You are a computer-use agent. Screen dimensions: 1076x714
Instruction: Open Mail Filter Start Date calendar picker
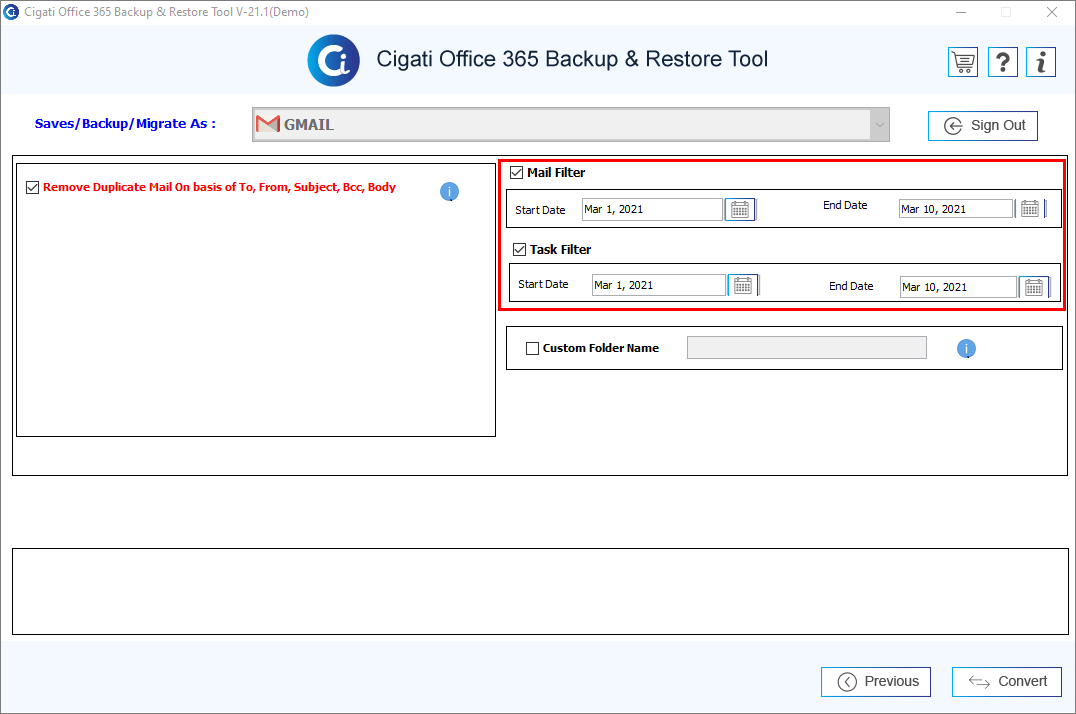[x=740, y=209]
